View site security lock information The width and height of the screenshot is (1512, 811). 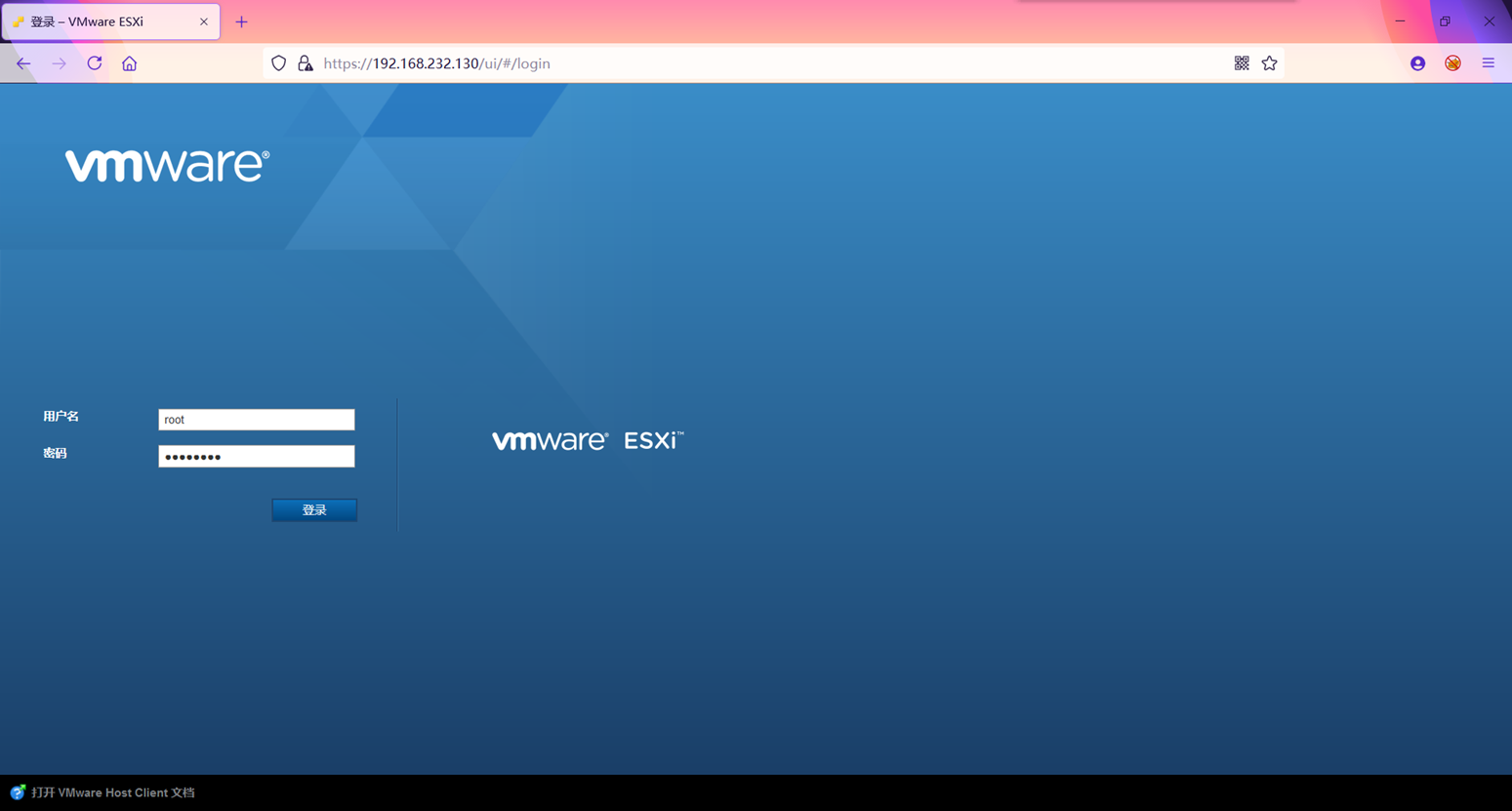pyautogui.click(x=306, y=63)
